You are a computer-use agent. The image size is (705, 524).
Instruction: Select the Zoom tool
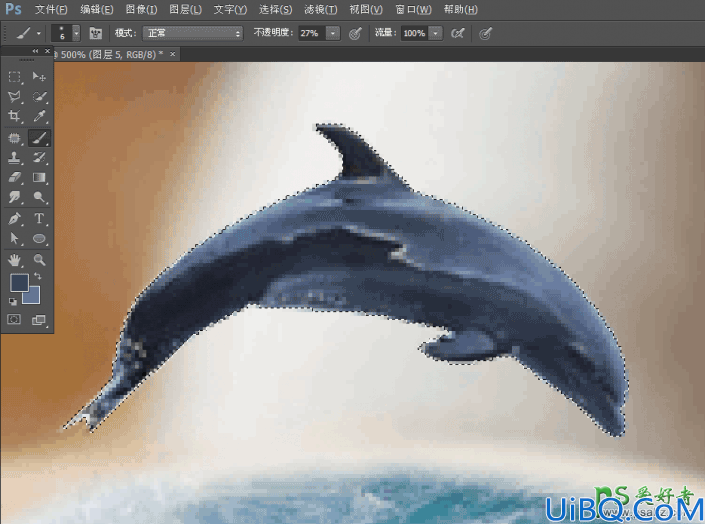point(39,260)
